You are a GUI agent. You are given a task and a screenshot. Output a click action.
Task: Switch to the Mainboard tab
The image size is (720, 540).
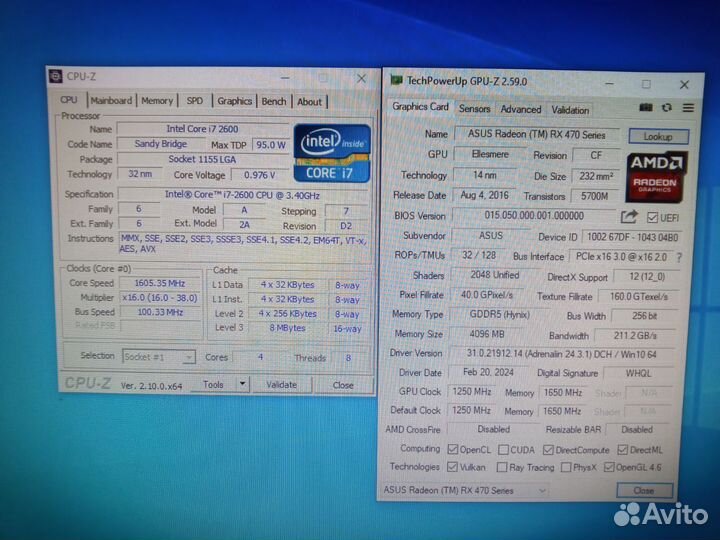pyautogui.click(x=111, y=100)
